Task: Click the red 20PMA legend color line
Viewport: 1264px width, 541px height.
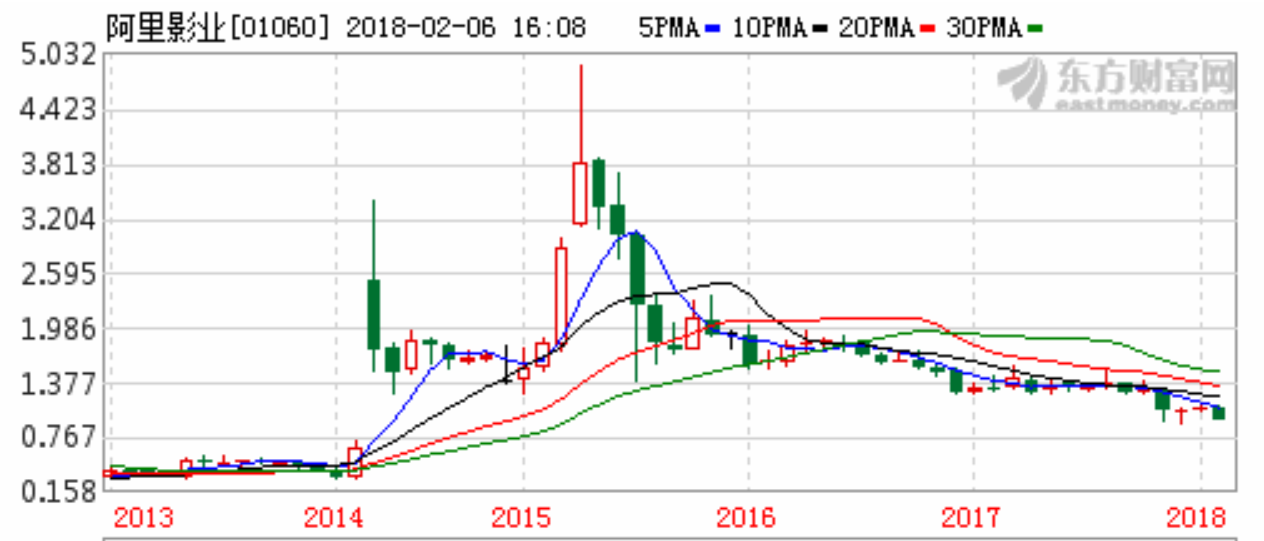Action: [x=929, y=29]
